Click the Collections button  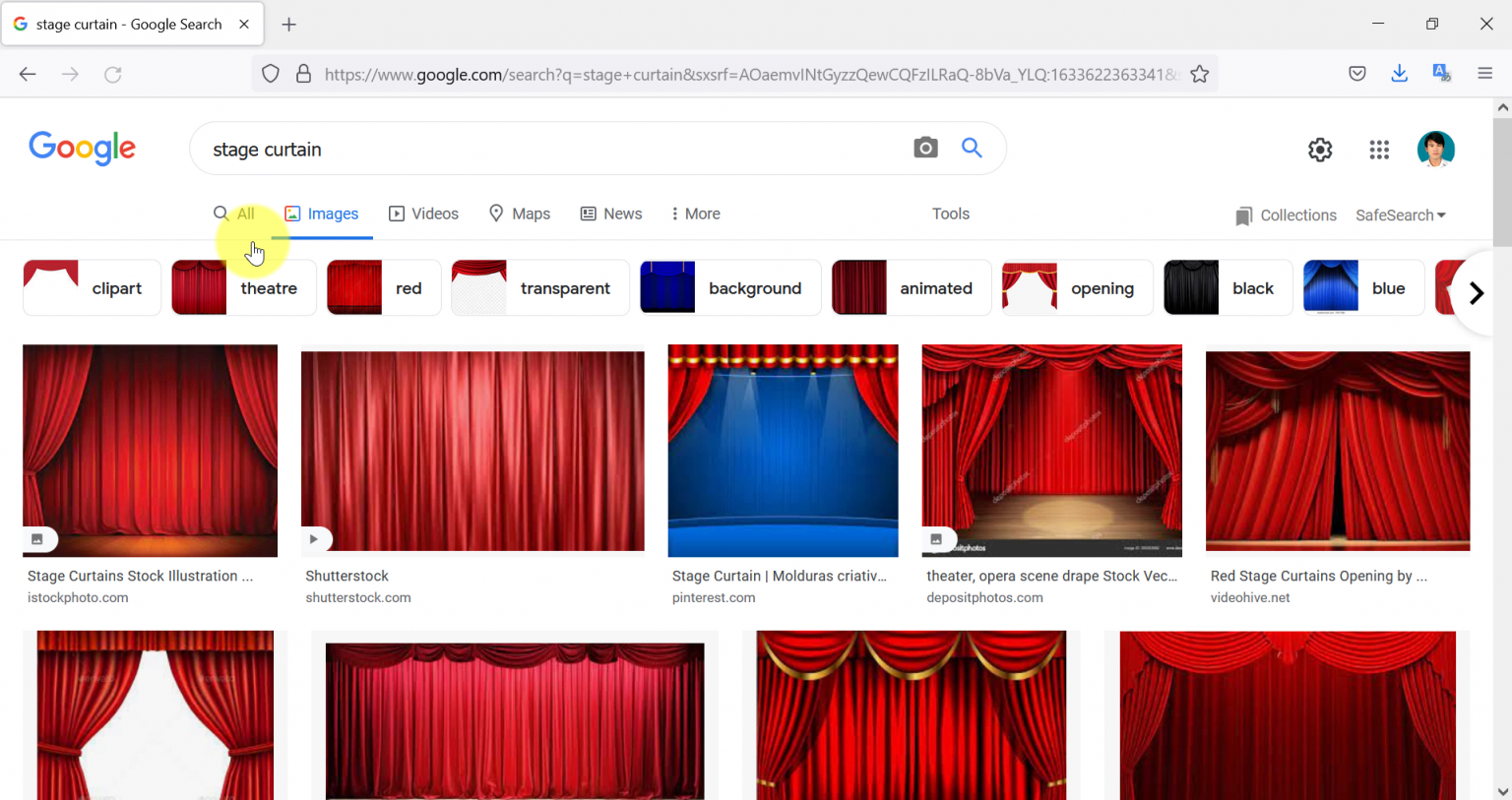point(1286,215)
